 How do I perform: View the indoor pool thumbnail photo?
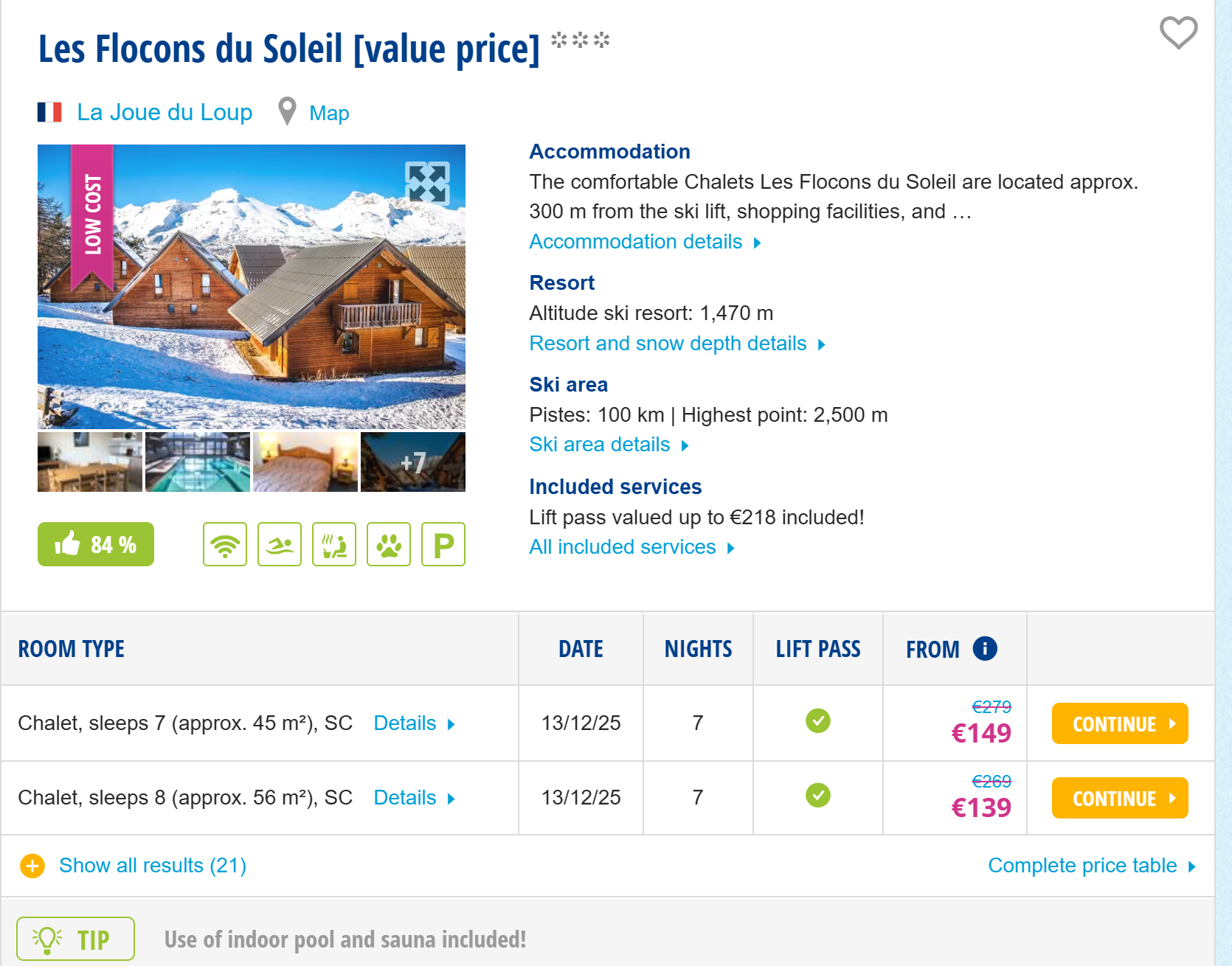(198, 462)
